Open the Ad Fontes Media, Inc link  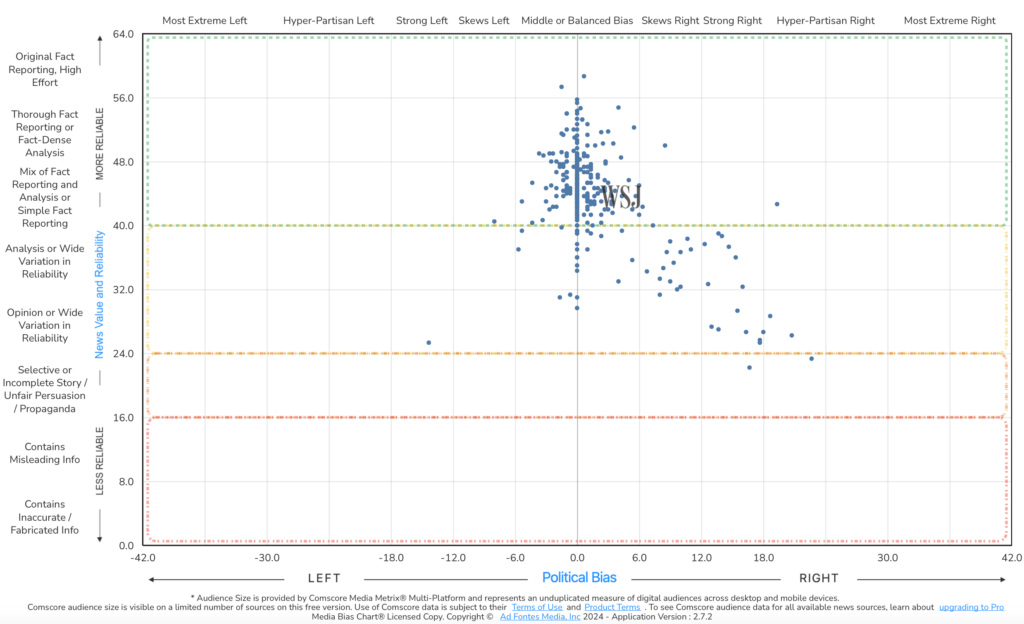[540, 617]
